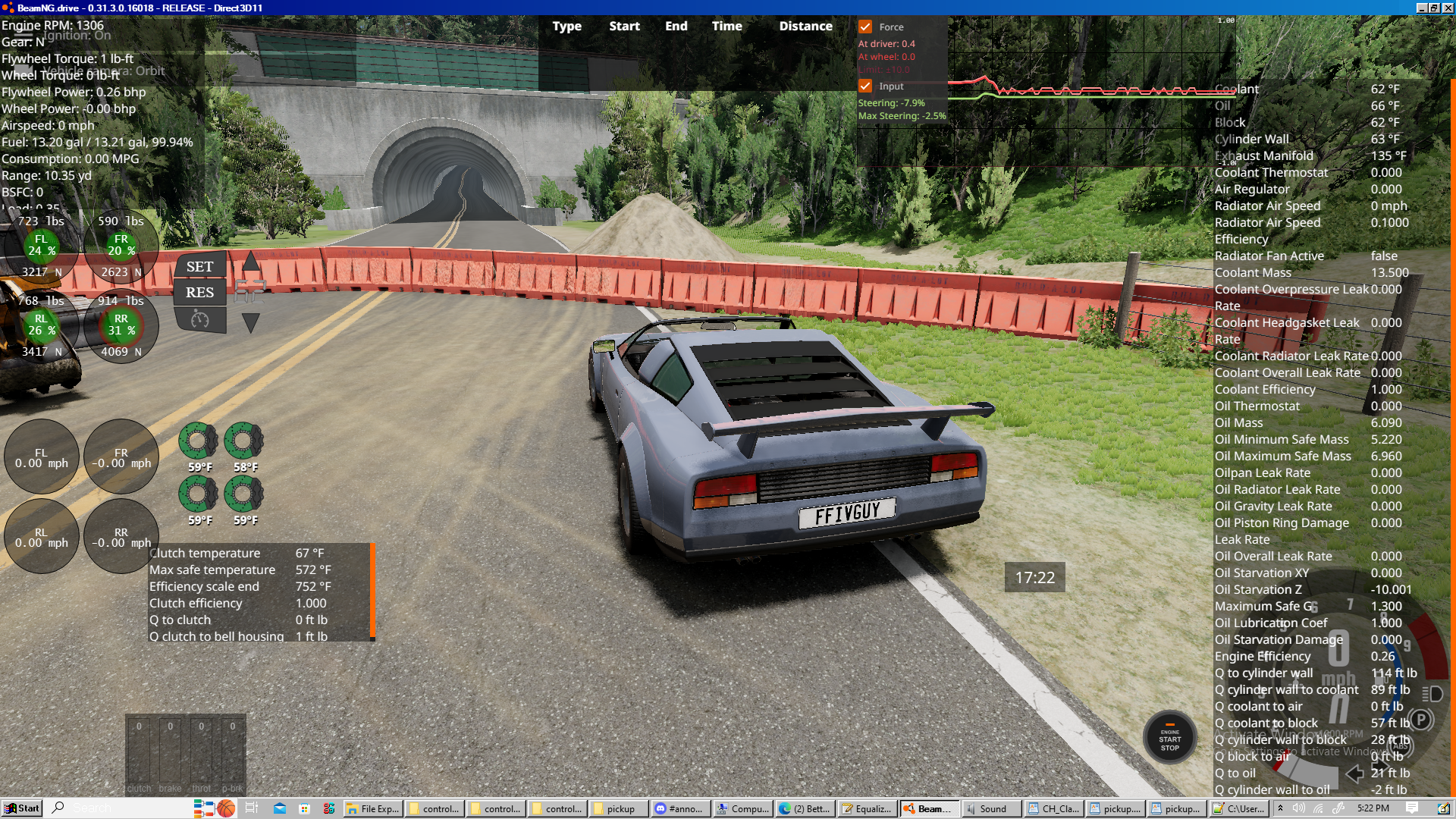Image resolution: width=1456 pixels, height=819 pixels.
Task: Toggle the Force checkbox
Action: point(865,27)
